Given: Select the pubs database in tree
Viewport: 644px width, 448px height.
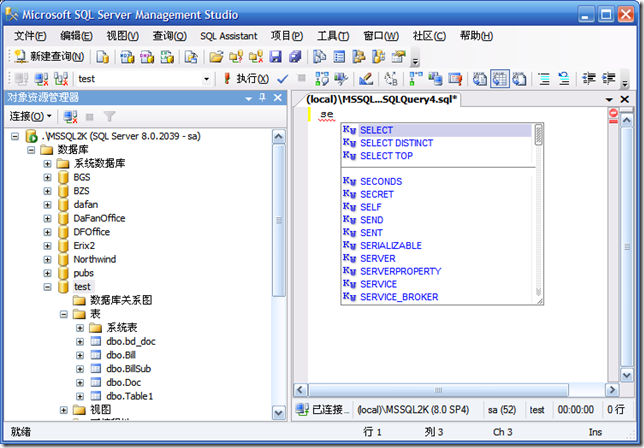Looking at the screenshot, I should click(x=83, y=273).
